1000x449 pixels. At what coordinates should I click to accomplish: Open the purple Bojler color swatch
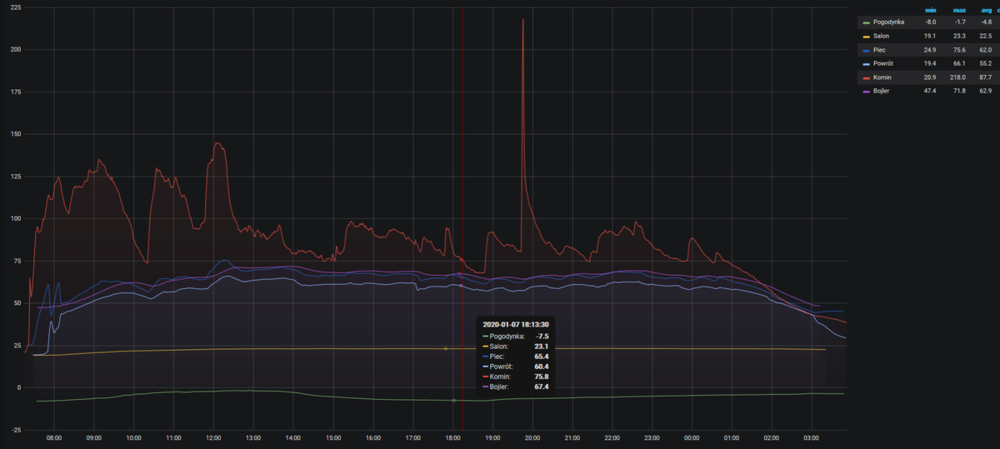[x=865, y=91]
